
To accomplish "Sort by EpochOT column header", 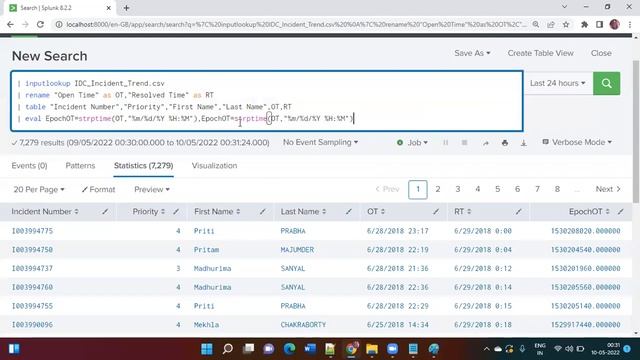I will click(589, 211).
